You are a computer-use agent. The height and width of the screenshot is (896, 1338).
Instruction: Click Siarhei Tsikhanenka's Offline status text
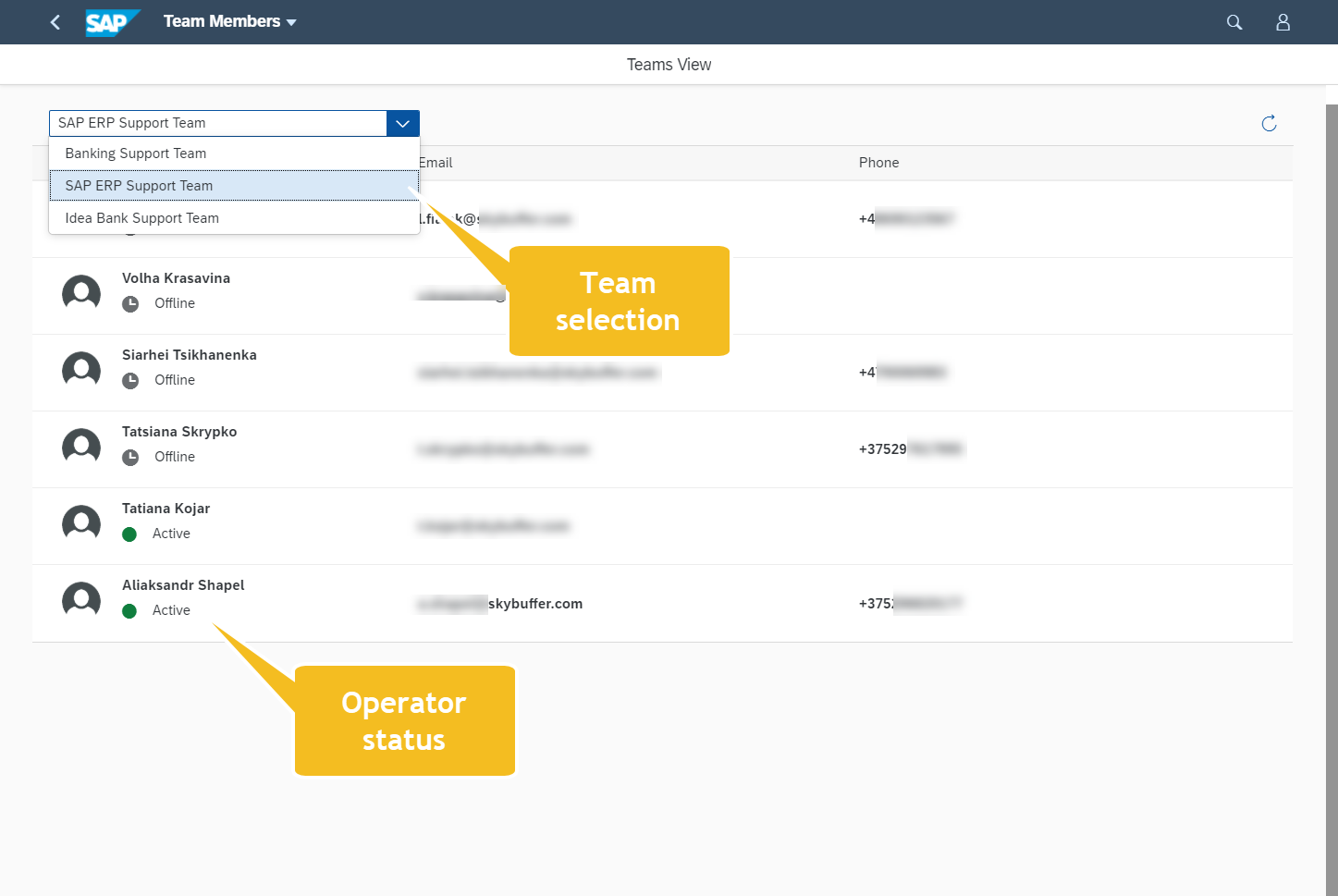(175, 380)
